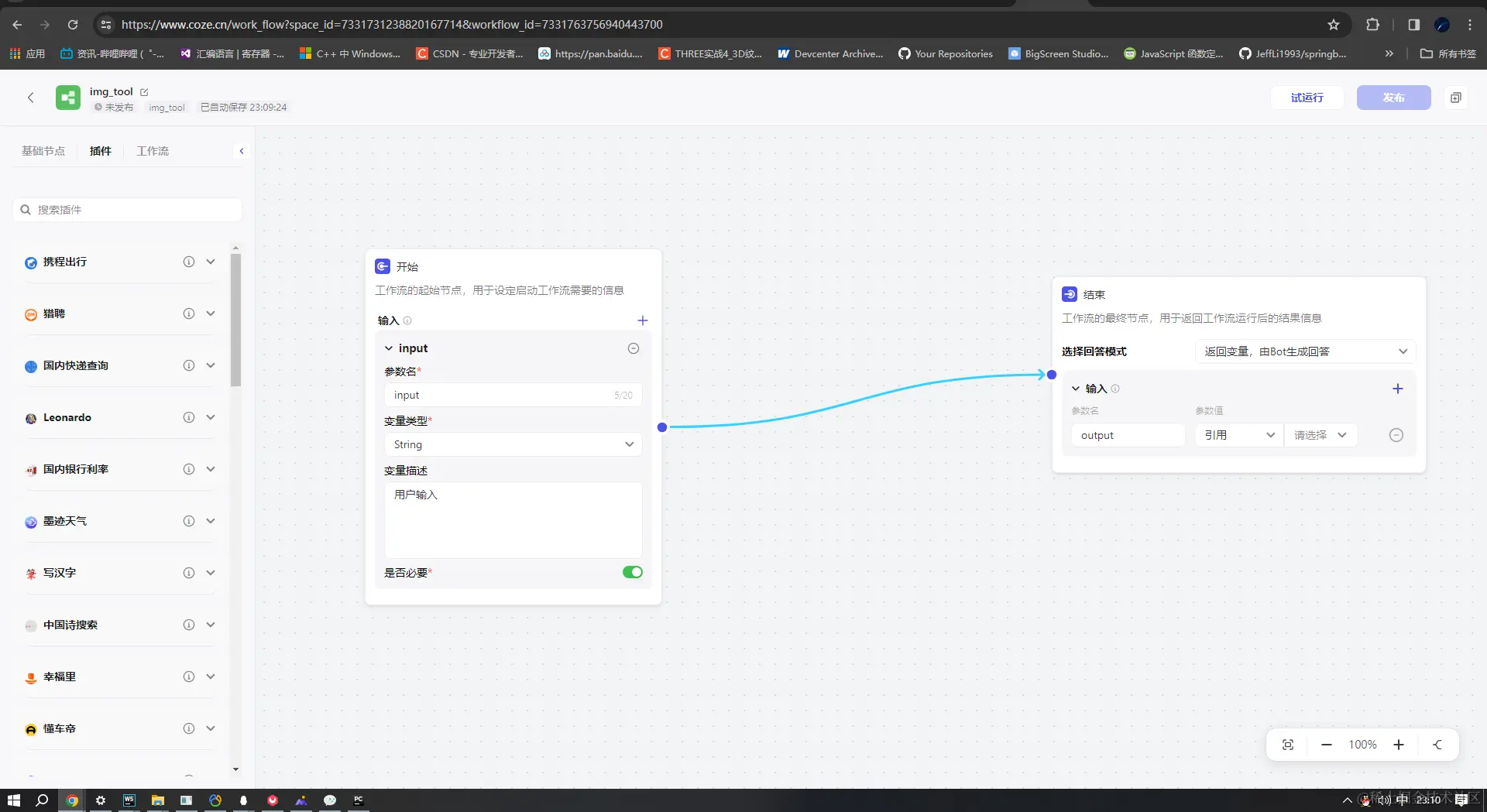This screenshot has height=812, width=1487.
Task: Go back using the workflow back arrow
Action: pos(31,98)
